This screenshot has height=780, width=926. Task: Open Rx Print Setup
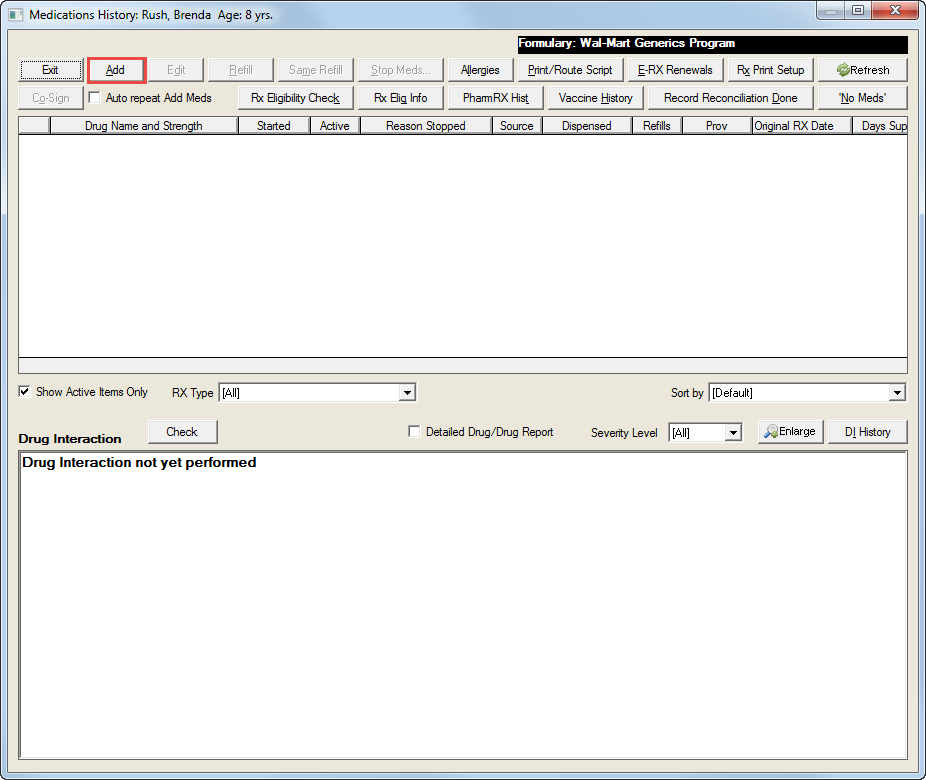pos(770,70)
